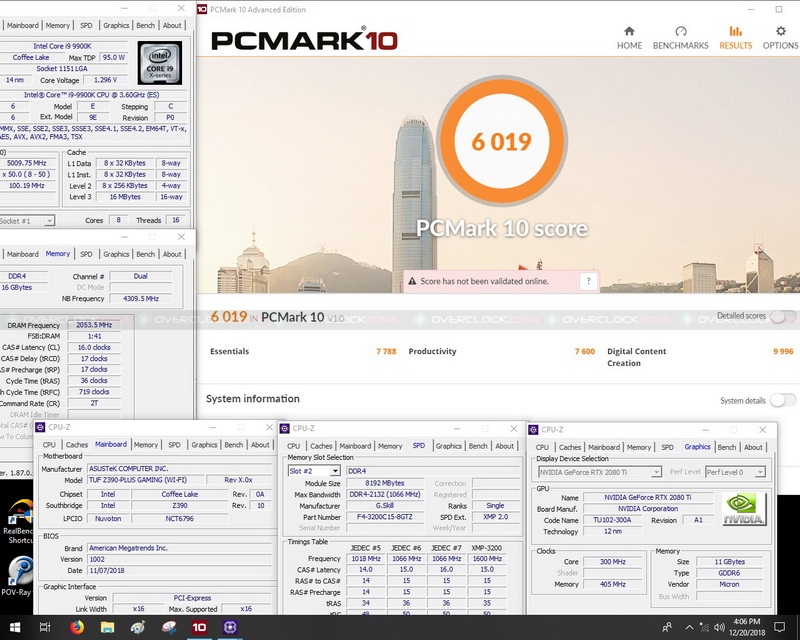Click the Max Bandwidth value DDR4-2132 (1066 MHz)
Viewport: 800px width, 640px height.
384,494
